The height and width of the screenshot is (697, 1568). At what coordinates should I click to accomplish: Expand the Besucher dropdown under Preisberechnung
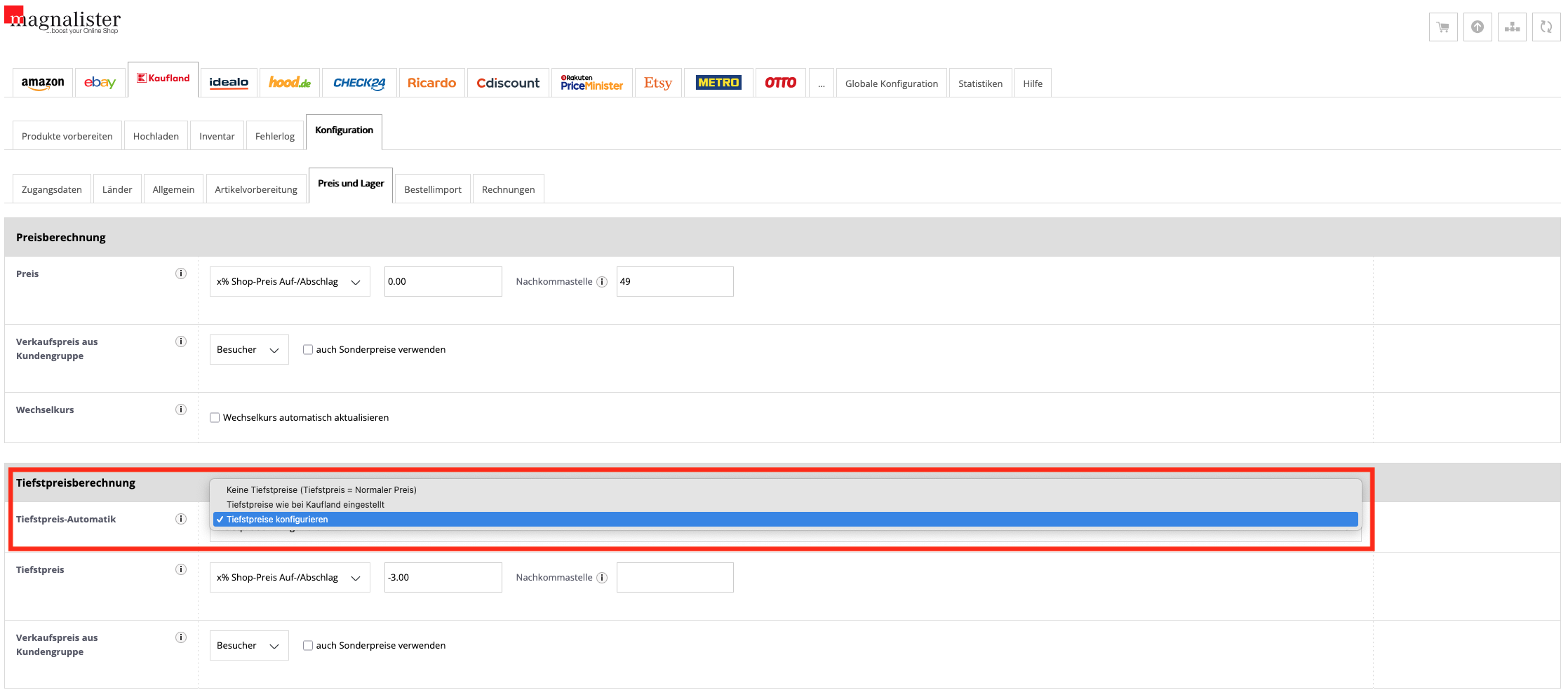248,350
